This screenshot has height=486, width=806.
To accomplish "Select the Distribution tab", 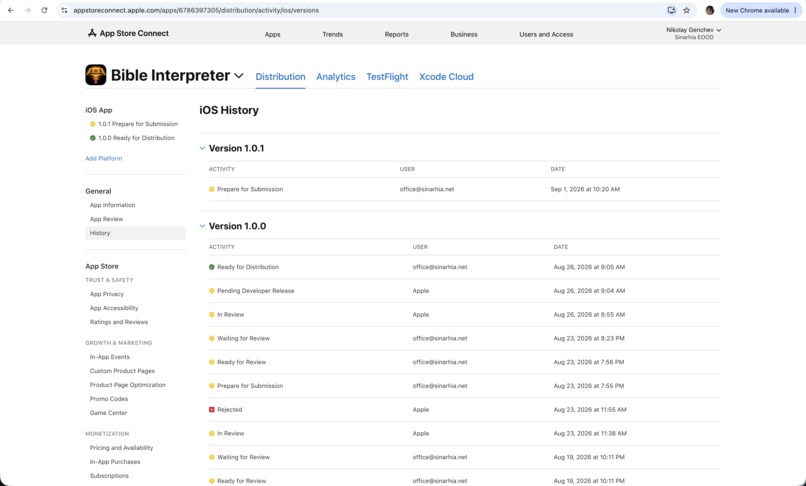I will pos(280,77).
